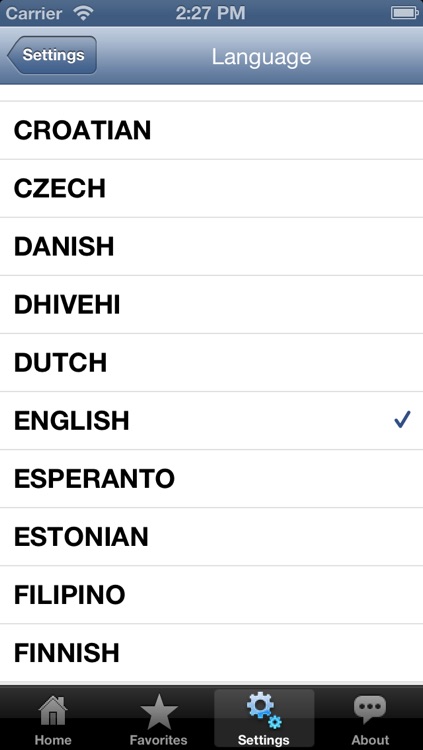
Task: Open the Home tab house icon
Action: coord(53,711)
